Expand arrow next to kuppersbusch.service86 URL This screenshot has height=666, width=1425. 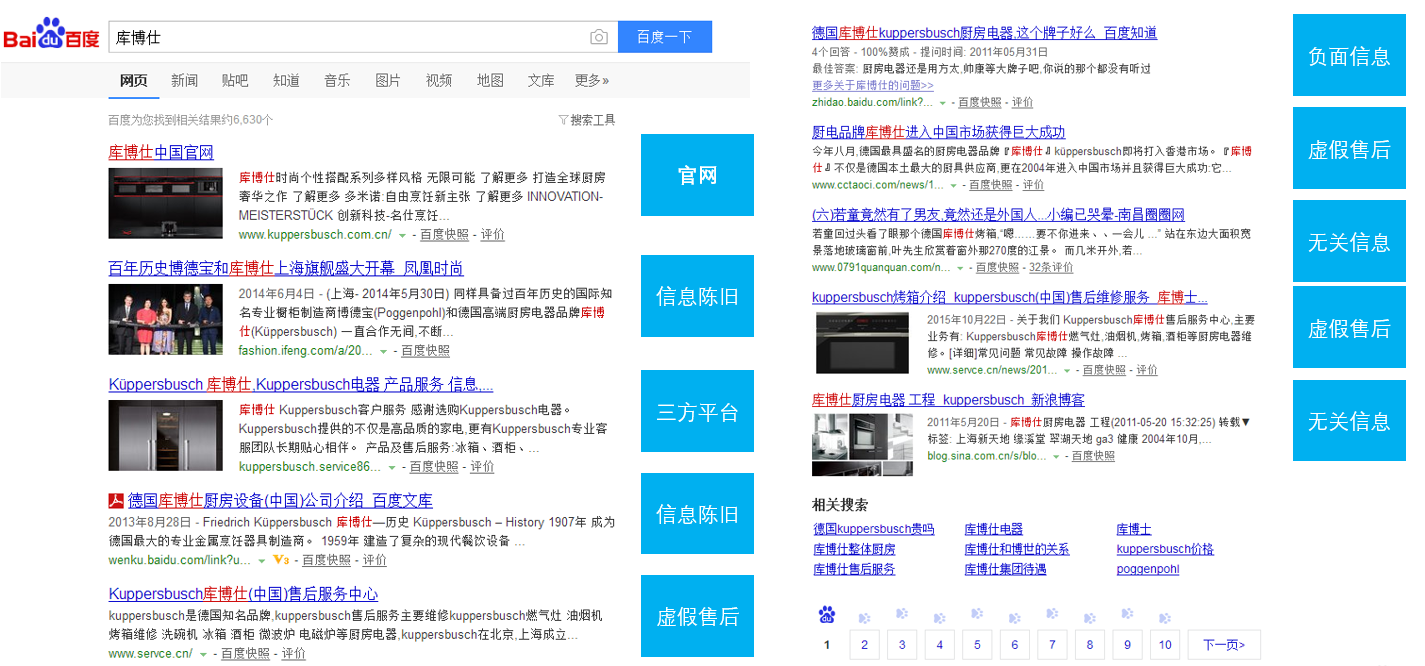(392, 467)
